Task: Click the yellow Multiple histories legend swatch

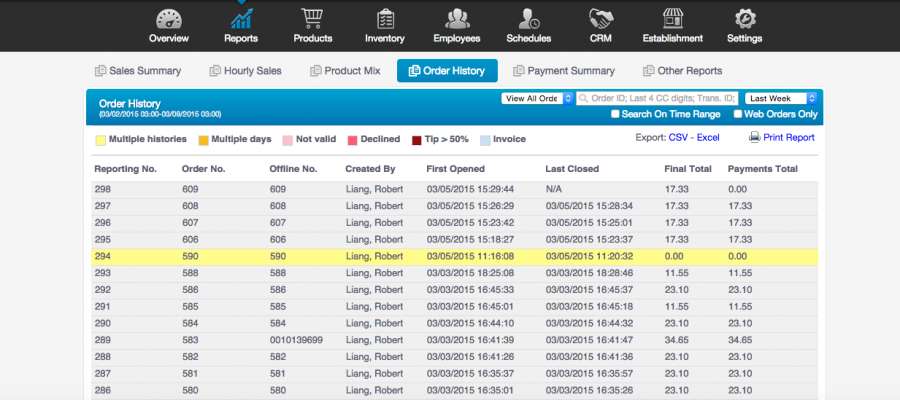Action: click(x=100, y=140)
